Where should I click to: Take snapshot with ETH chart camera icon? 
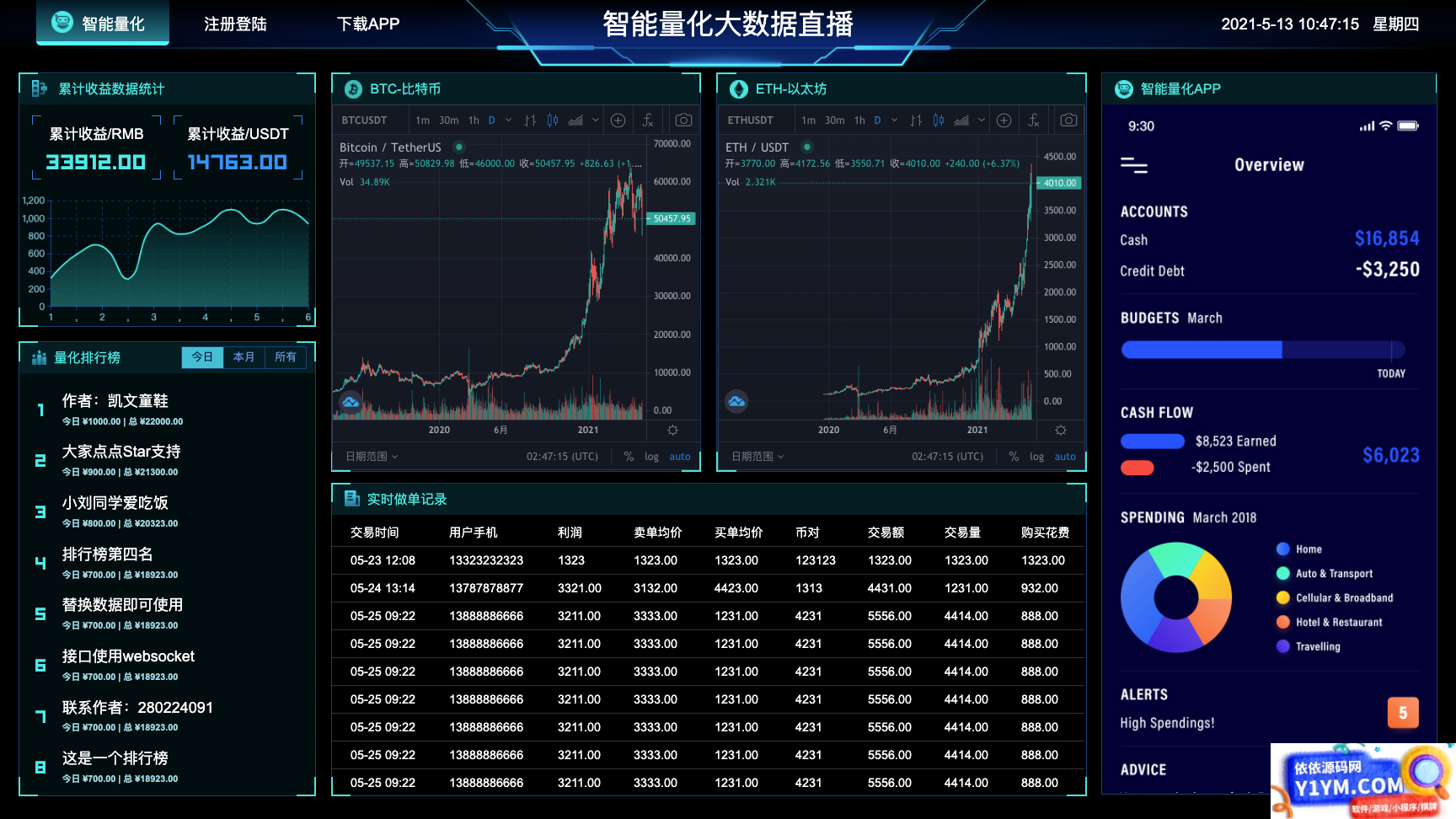pos(1068,120)
